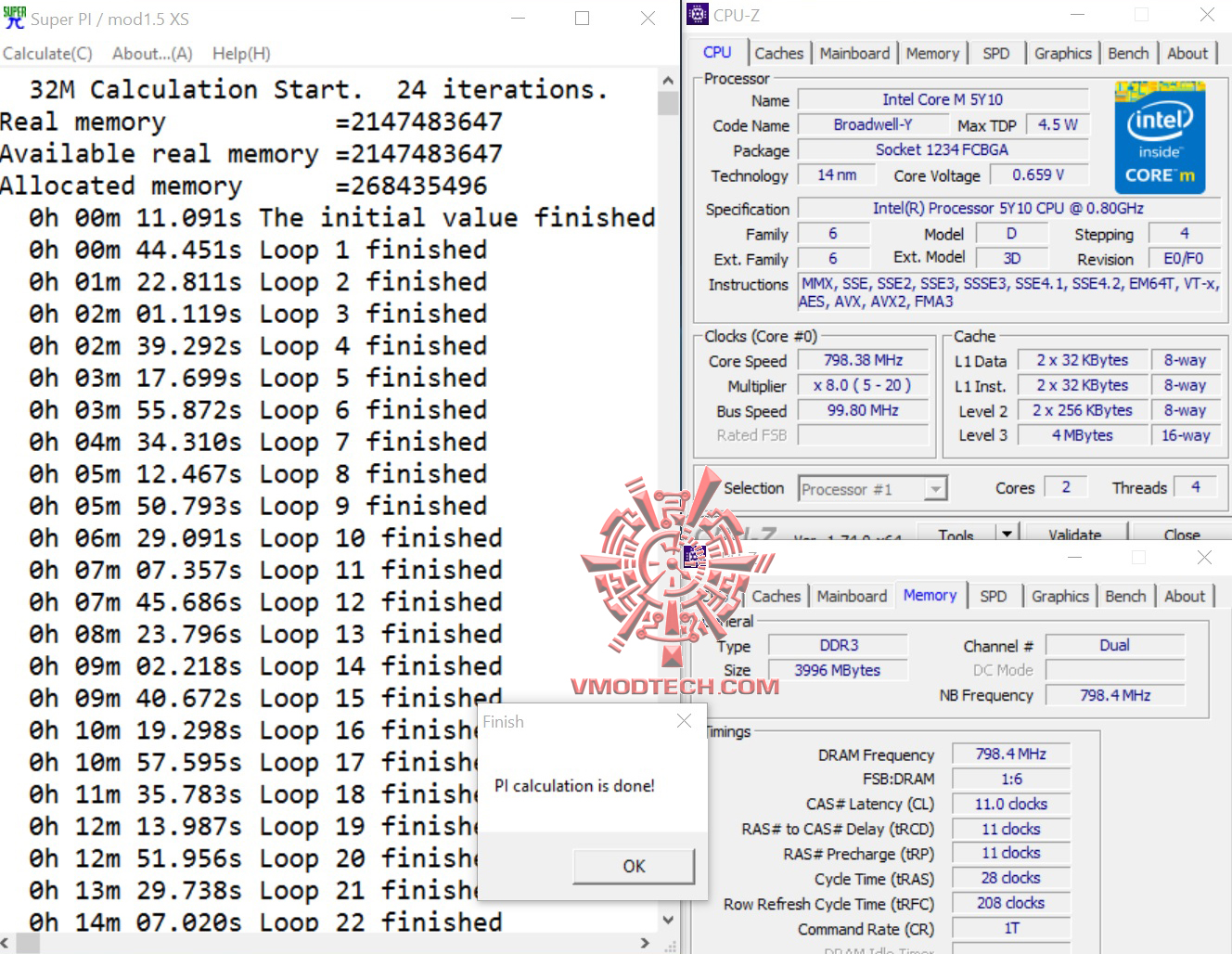Click the Code Name value 'Broadwell-Y'
Image resolution: width=1232 pixels, height=954 pixels.
872,124
